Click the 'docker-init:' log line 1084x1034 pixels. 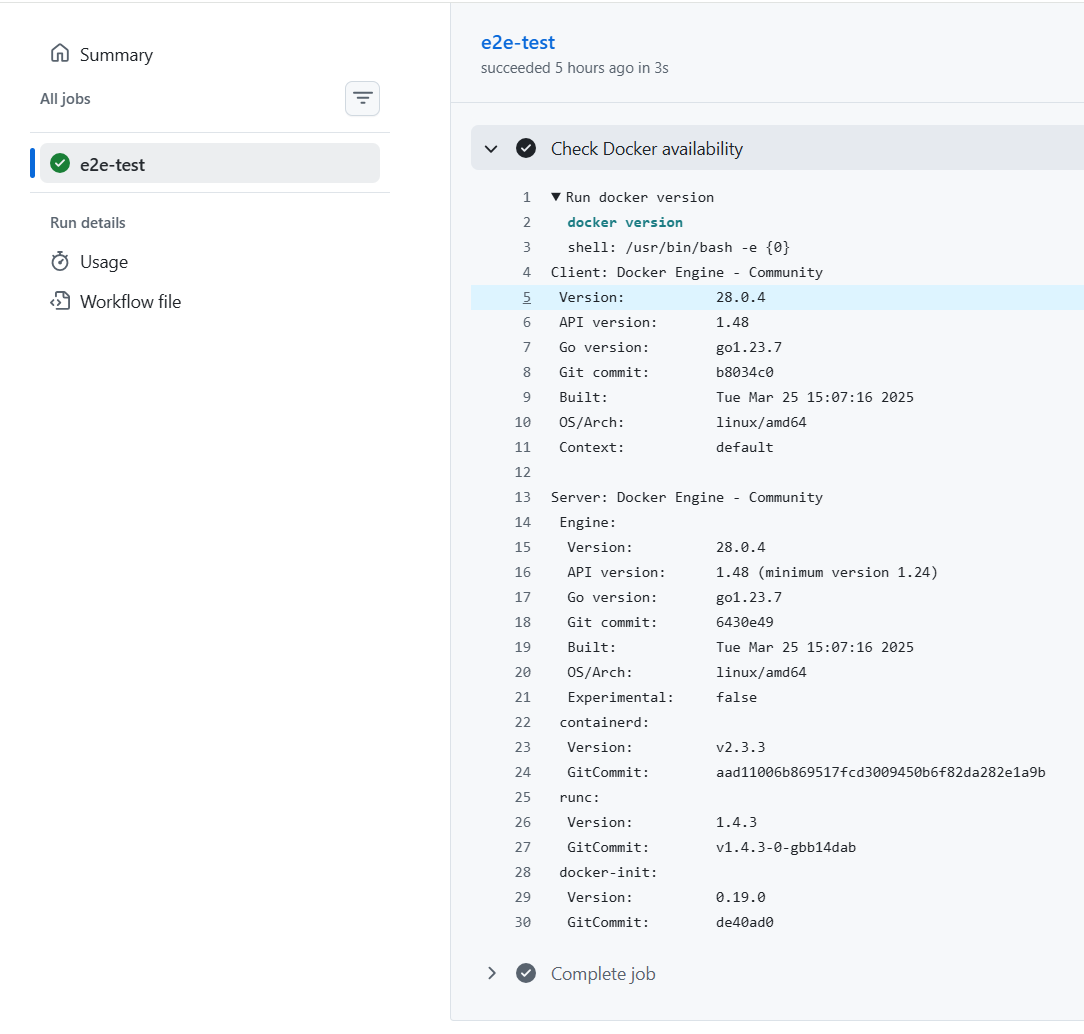click(608, 872)
